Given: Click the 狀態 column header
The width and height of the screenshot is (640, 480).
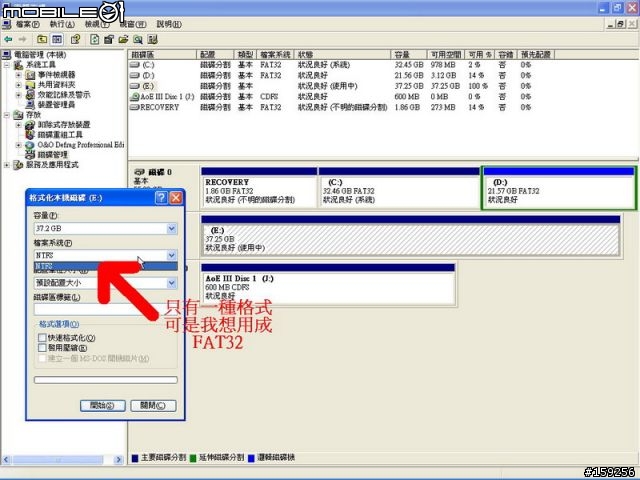Looking at the screenshot, I should pyautogui.click(x=342, y=55).
